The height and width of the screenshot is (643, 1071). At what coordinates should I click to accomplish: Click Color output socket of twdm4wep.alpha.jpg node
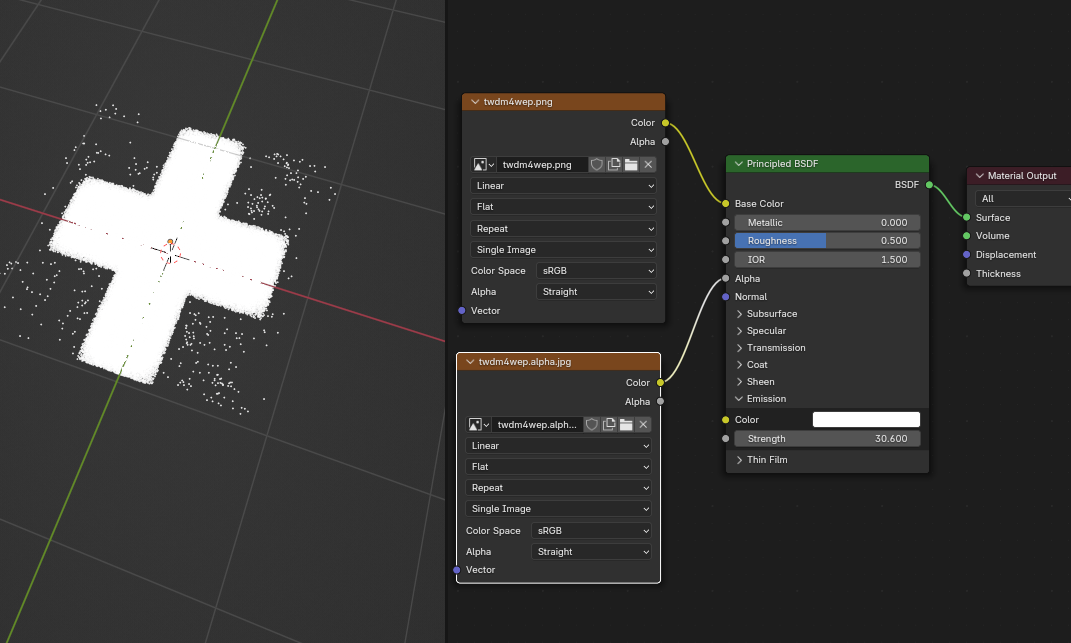(660, 383)
